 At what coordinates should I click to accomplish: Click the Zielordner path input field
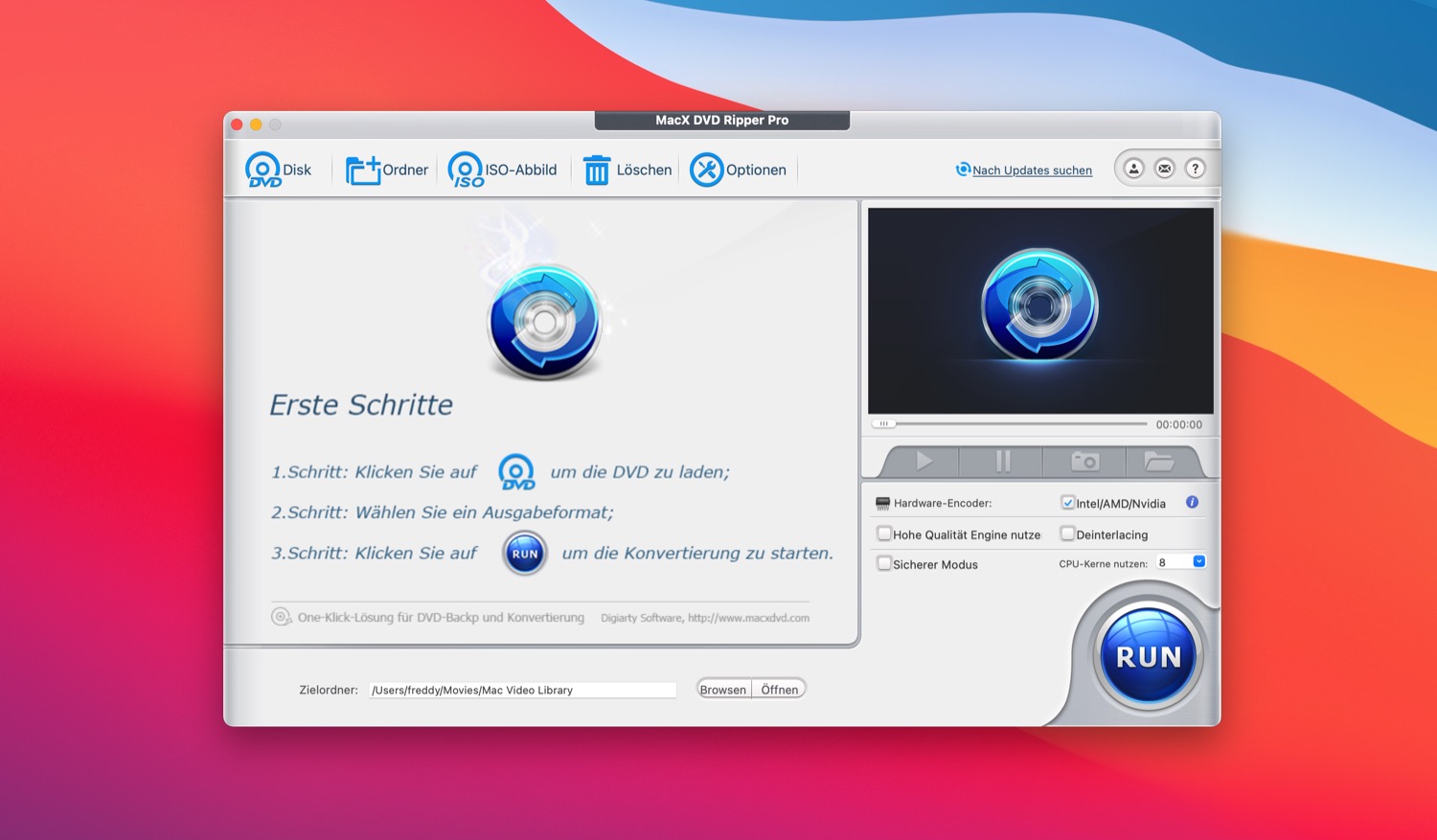[522, 690]
